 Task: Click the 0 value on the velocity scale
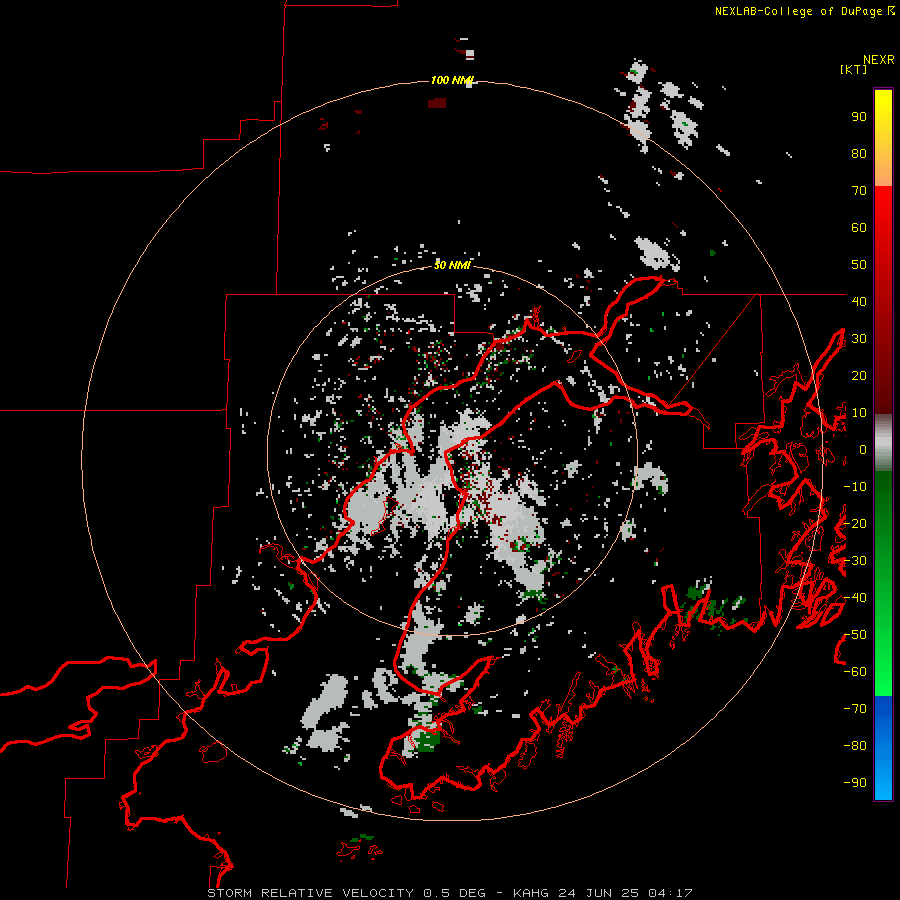(x=863, y=449)
